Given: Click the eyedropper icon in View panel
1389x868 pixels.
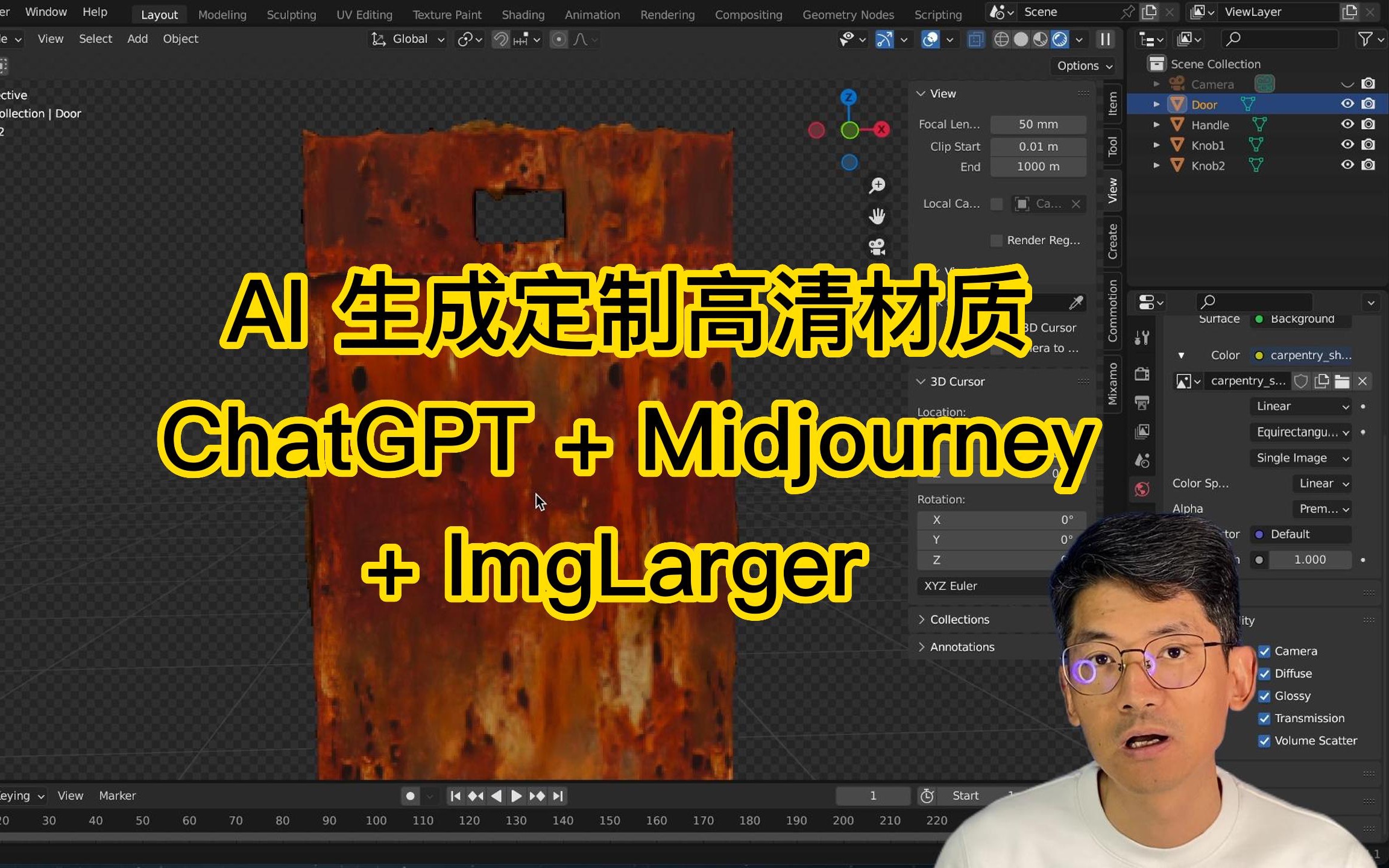Looking at the screenshot, I should click(x=1076, y=303).
